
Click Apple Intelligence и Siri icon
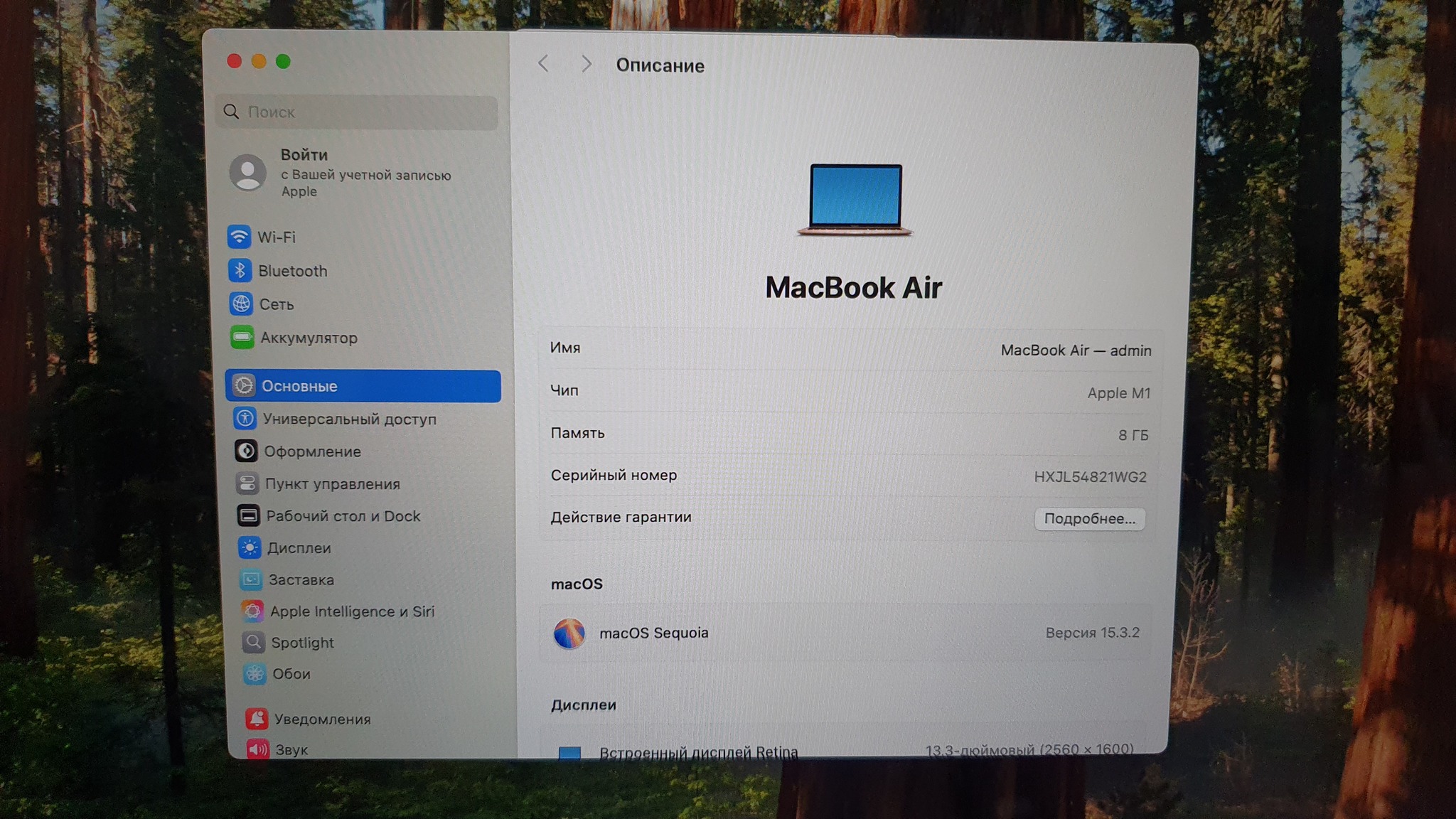pyautogui.click(x=252, y=611)
